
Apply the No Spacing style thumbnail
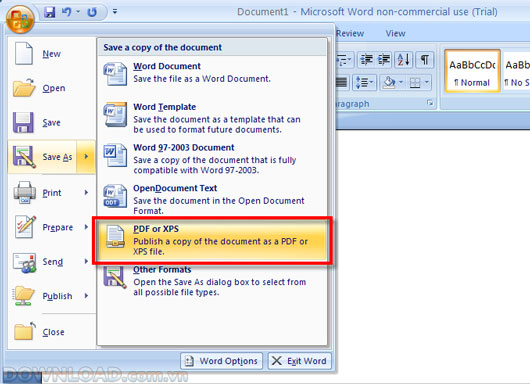click(x=516, y=71)
